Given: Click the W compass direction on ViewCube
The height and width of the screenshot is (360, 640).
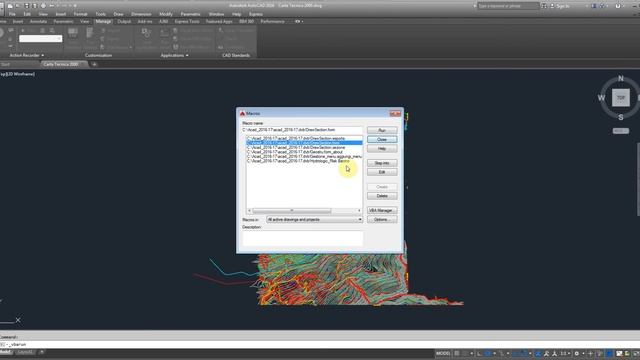Looking at the screenshot, I should coord(601,98).
